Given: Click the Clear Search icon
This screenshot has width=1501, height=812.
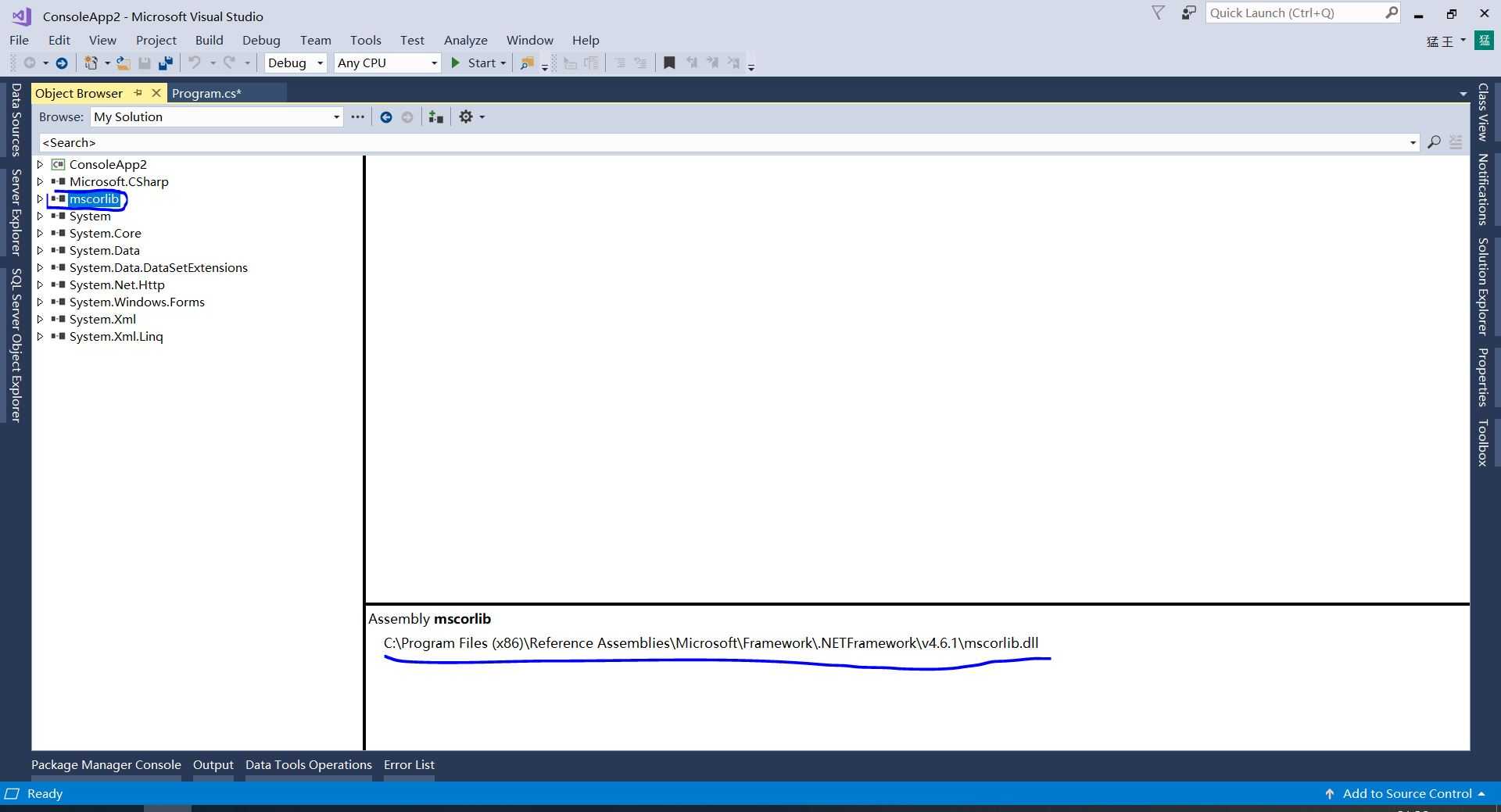Looking at the screenshot, I should coord(1456,142).
